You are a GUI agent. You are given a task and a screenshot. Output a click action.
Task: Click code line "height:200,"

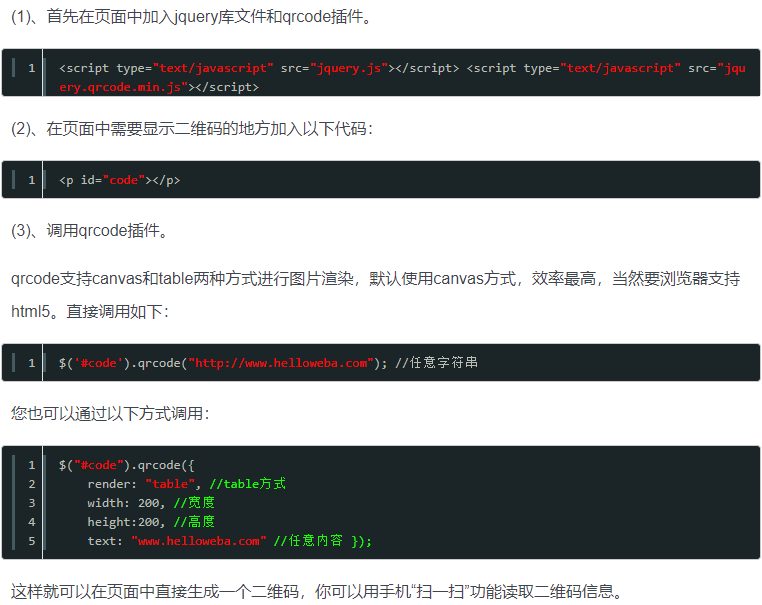pyautogui.click(x=126, y=522)
